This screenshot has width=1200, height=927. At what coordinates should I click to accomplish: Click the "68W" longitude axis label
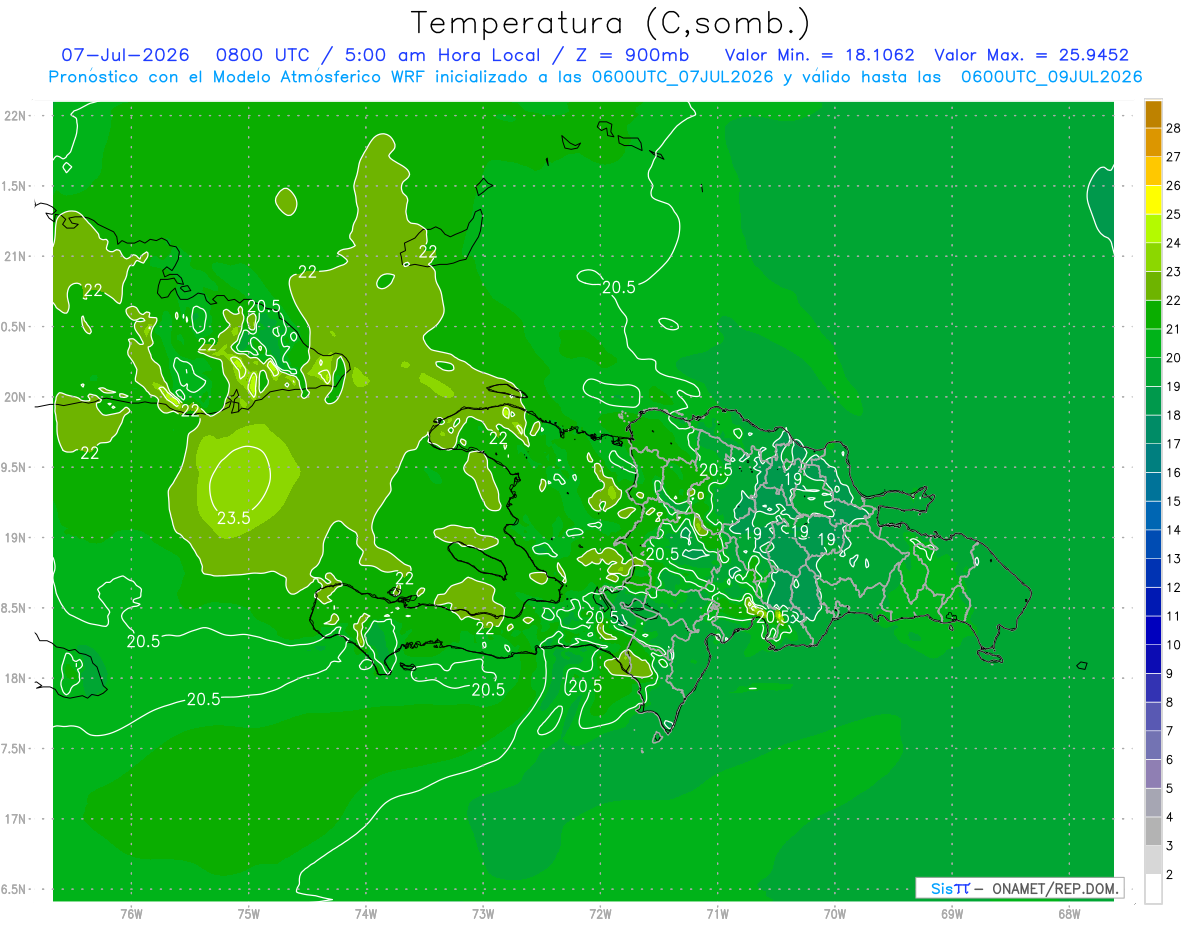[x=1069, y=914]
